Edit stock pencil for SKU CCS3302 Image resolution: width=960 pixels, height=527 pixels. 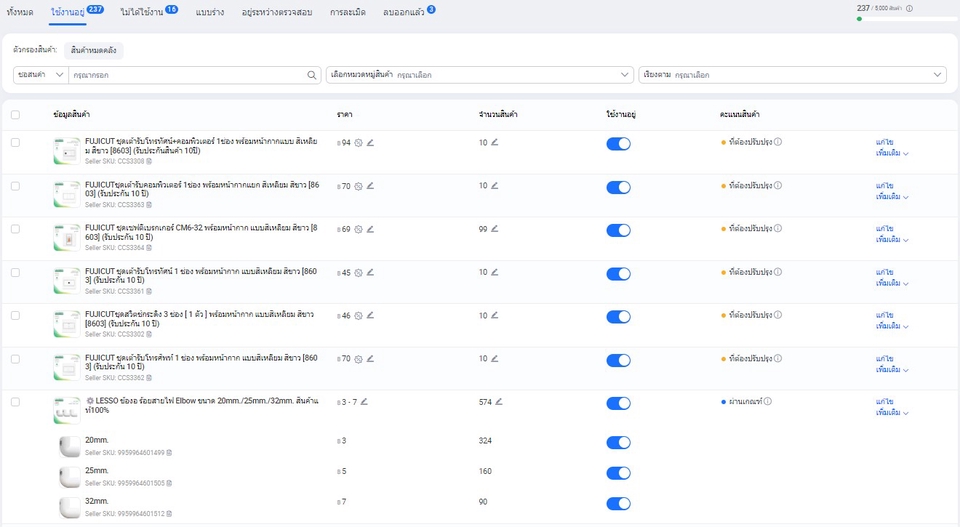tap(495, 315)
